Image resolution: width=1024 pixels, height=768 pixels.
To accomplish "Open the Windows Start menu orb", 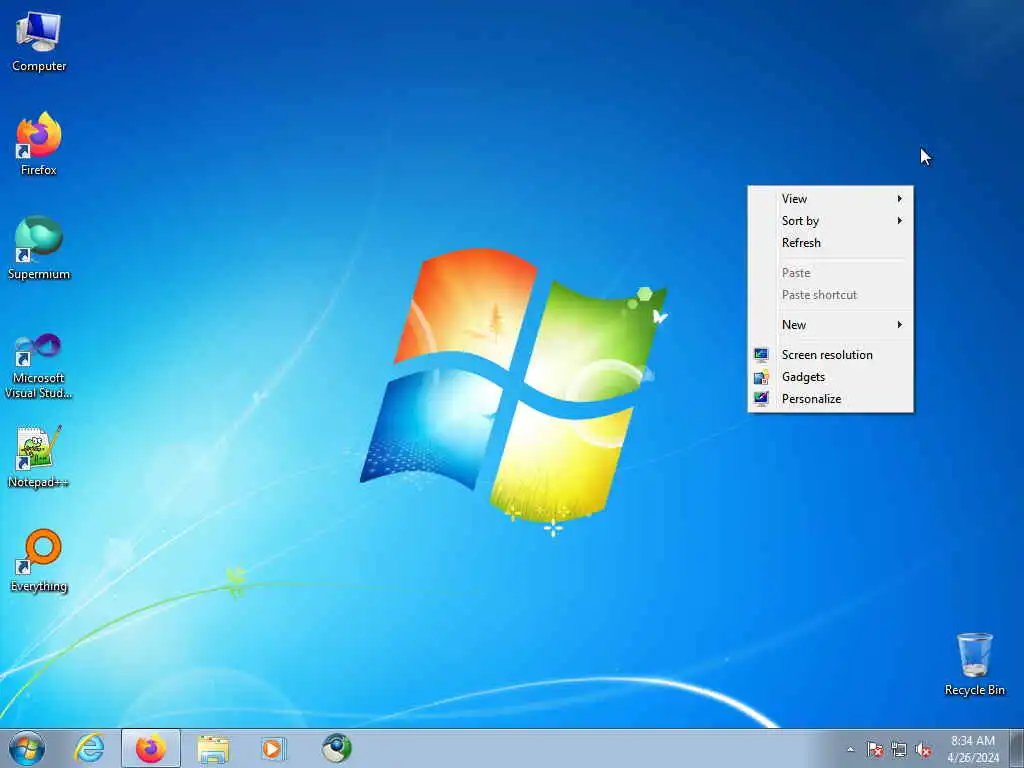I will (x=27, y=748).
